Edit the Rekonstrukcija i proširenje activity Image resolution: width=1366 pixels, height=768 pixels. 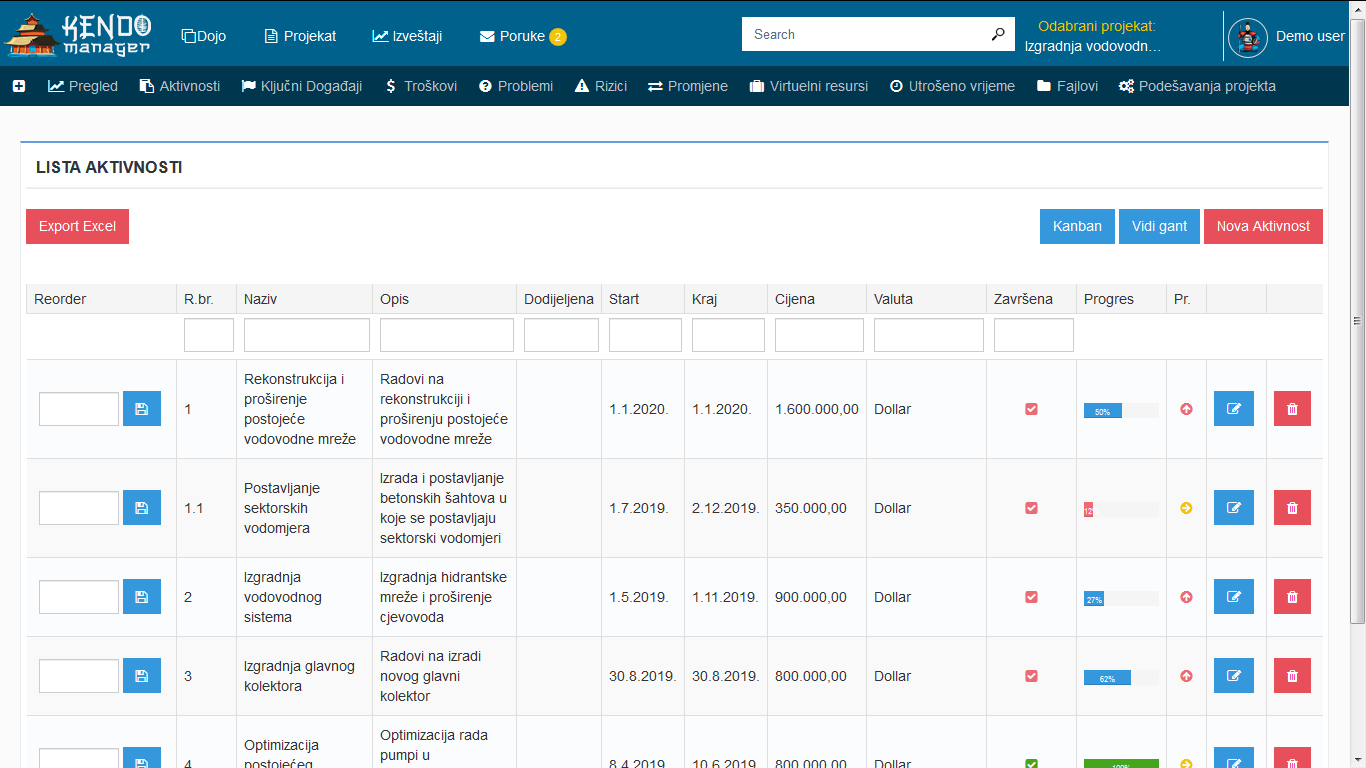[x=1234, y=409]
